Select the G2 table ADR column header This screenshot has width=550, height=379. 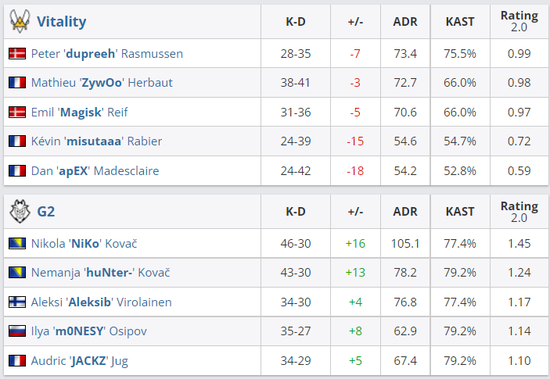click(405, 212)
